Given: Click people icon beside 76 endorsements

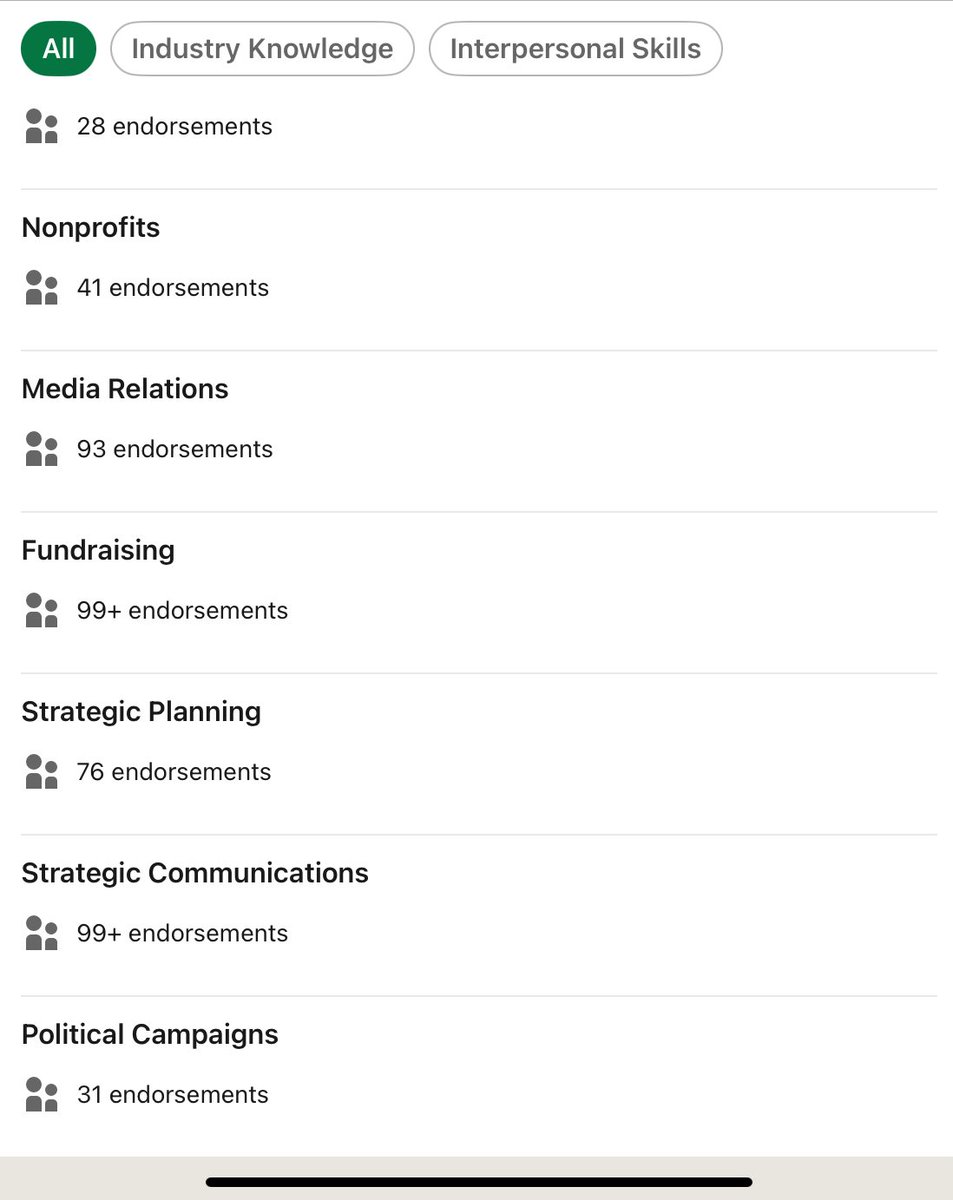Looking at the screenshot, I should pyautogui.click(x=42, y=772).
